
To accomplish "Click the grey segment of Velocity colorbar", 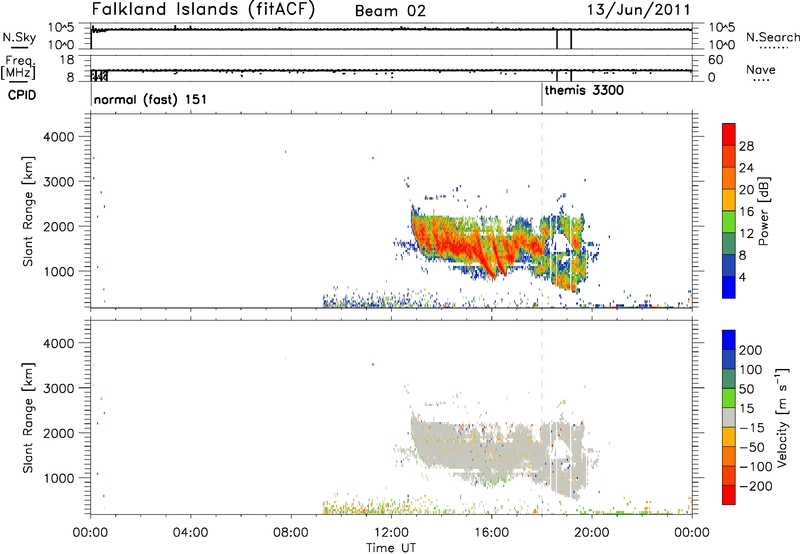I will tap(729, 417).
